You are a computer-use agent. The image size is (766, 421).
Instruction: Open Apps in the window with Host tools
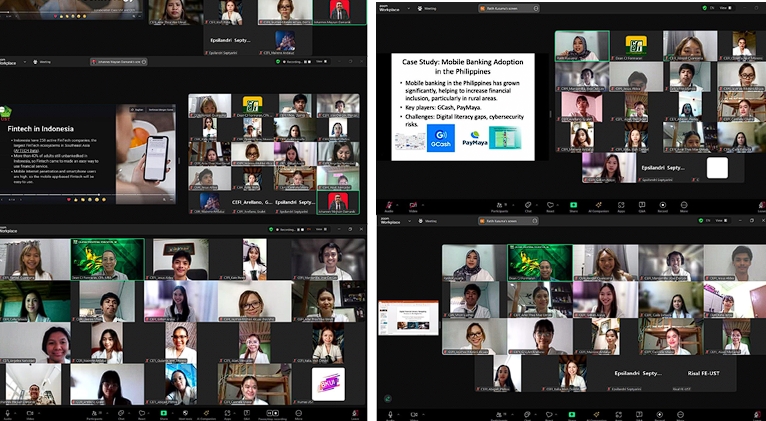click(227, 413)
